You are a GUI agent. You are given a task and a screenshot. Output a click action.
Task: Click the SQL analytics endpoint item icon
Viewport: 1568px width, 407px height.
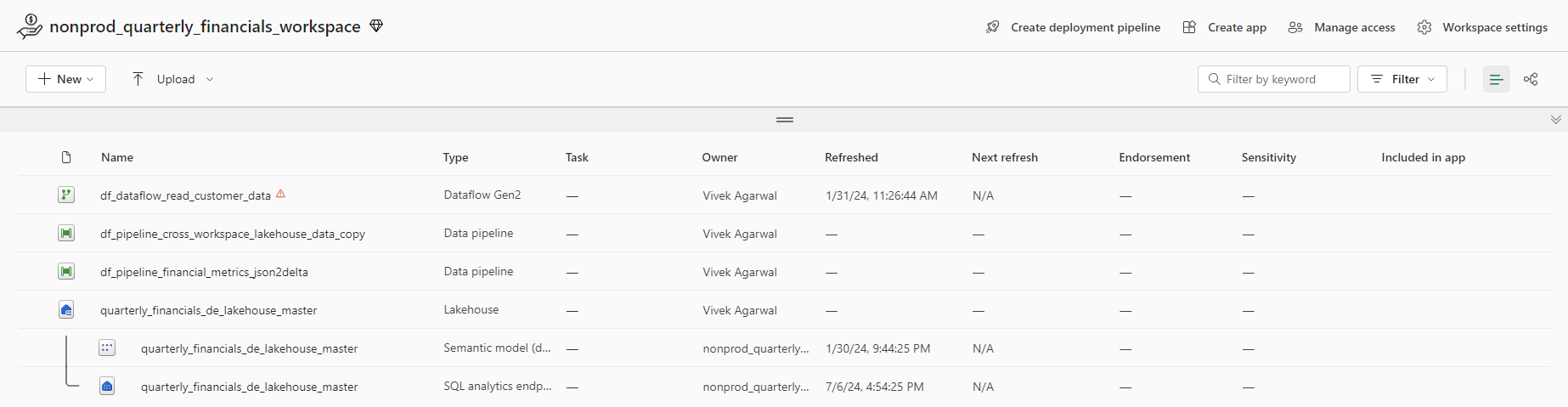tap(107, 387)
